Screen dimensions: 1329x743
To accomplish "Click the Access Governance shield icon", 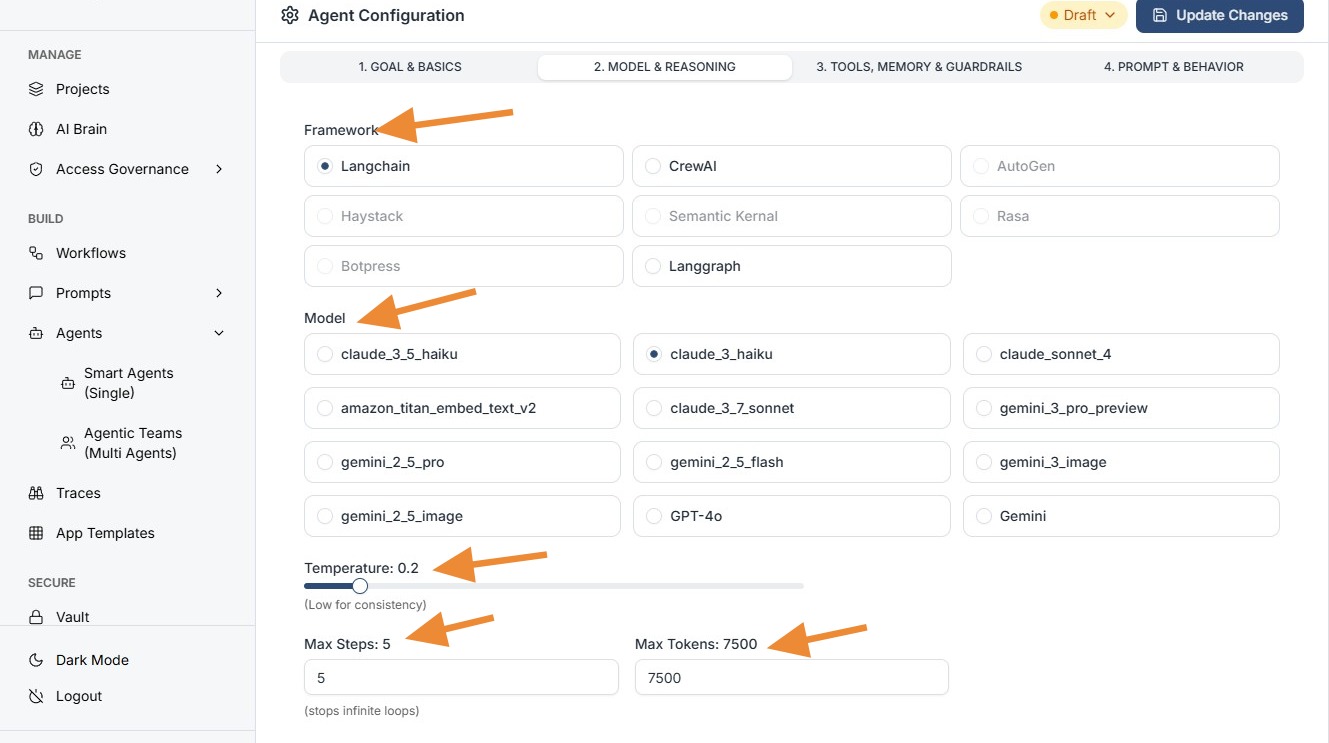I will click(x=36, y=169).
